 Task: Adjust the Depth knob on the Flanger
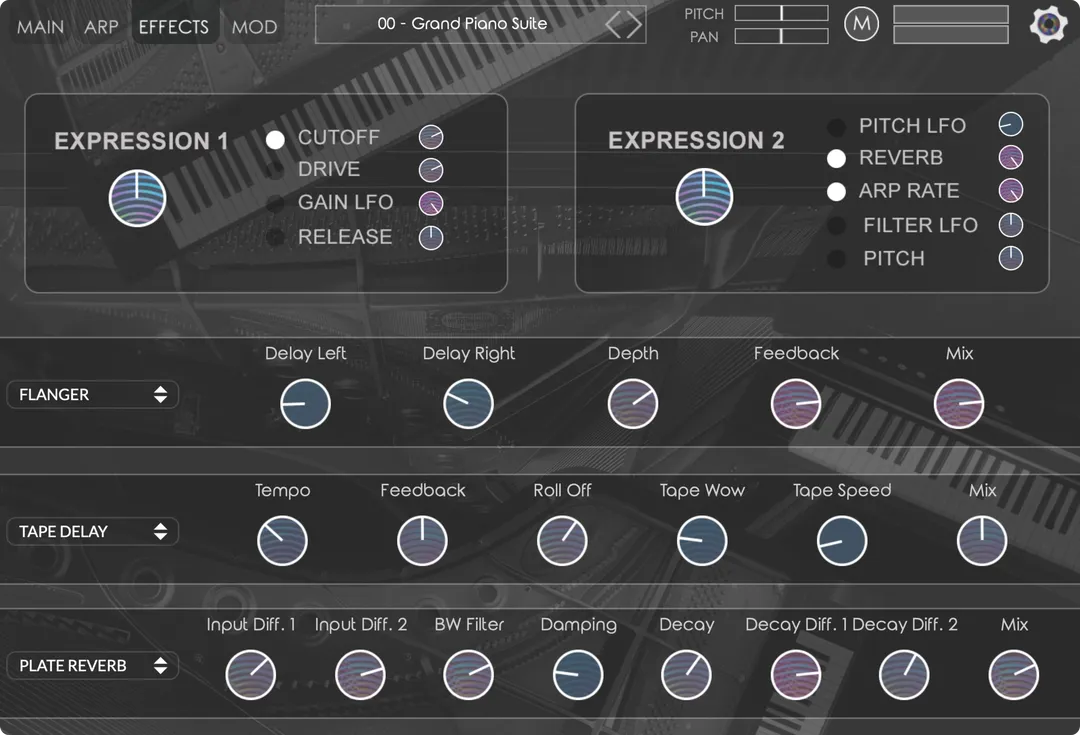tap(633, 403)
